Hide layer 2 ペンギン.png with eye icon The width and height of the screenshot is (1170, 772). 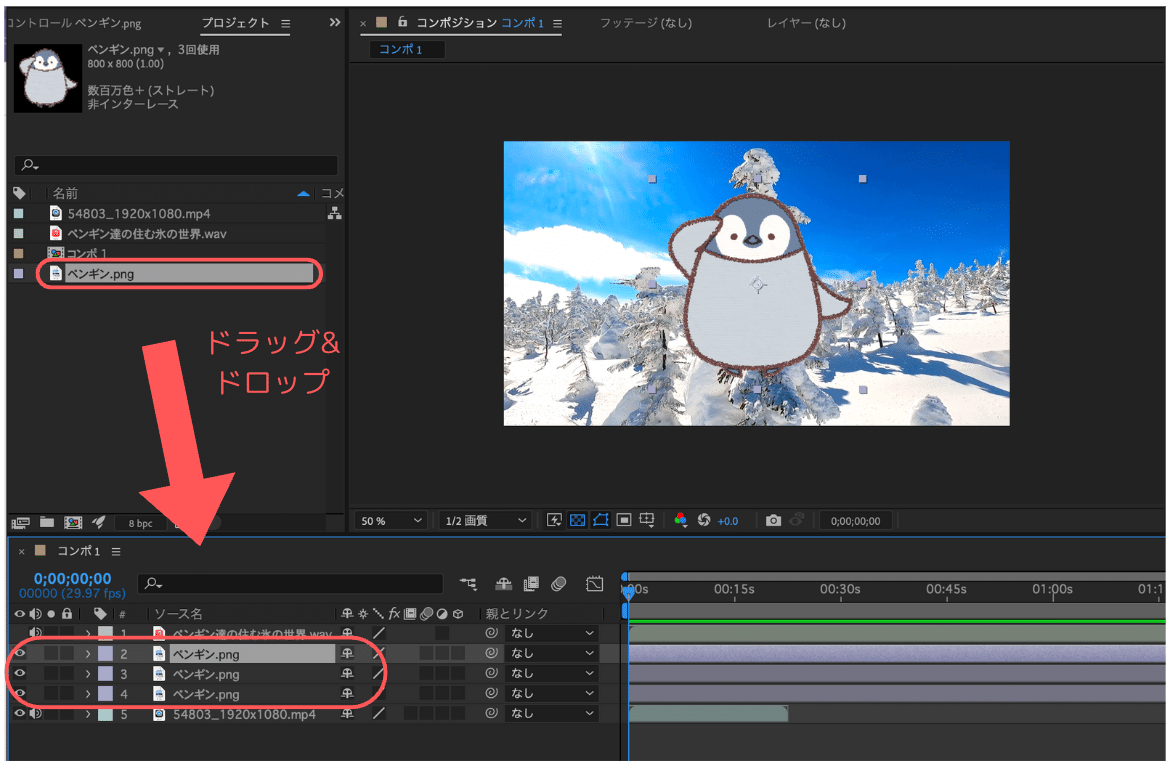click(x=19, y=653)
